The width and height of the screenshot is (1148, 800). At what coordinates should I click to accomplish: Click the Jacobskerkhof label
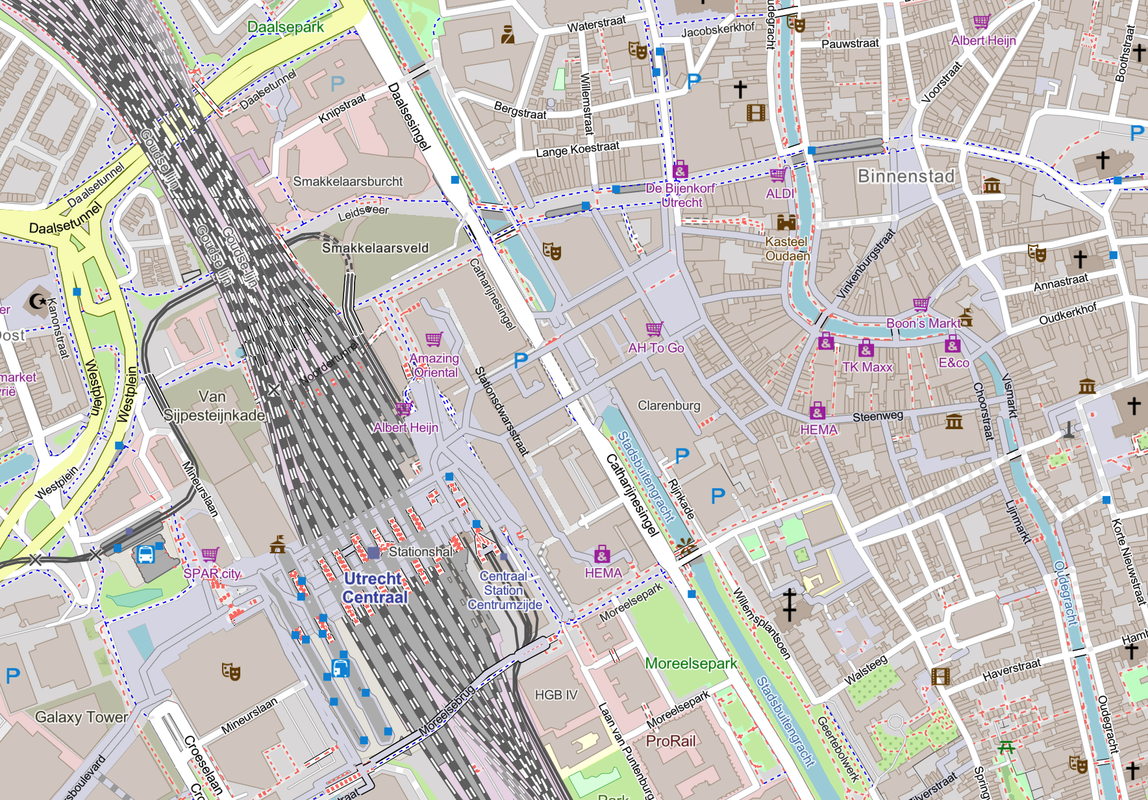(718, 30)
